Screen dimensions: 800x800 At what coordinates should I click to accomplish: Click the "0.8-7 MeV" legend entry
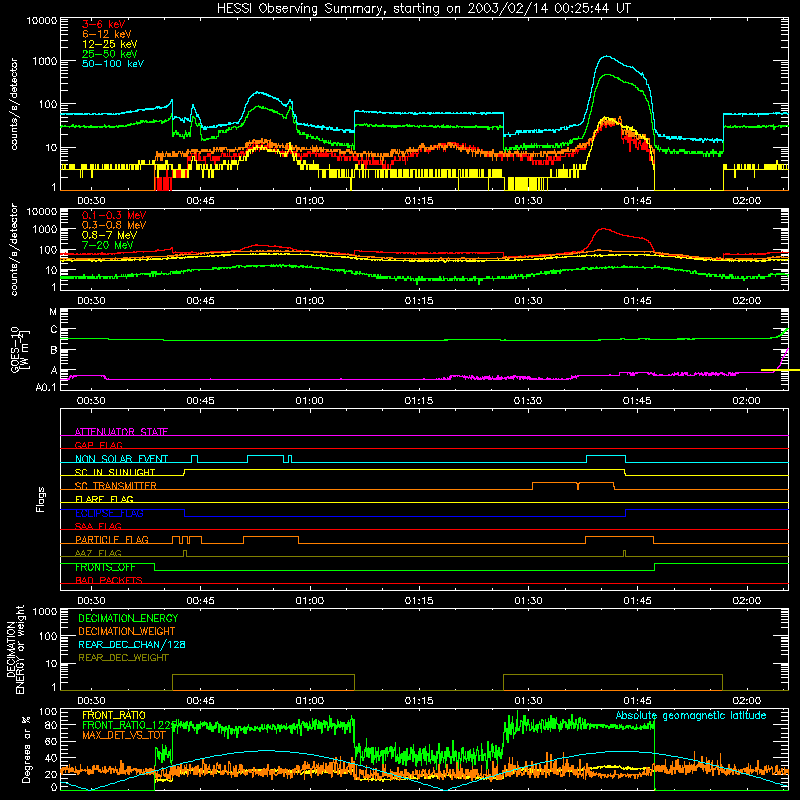pyautogui.click(x=109, y=235)
